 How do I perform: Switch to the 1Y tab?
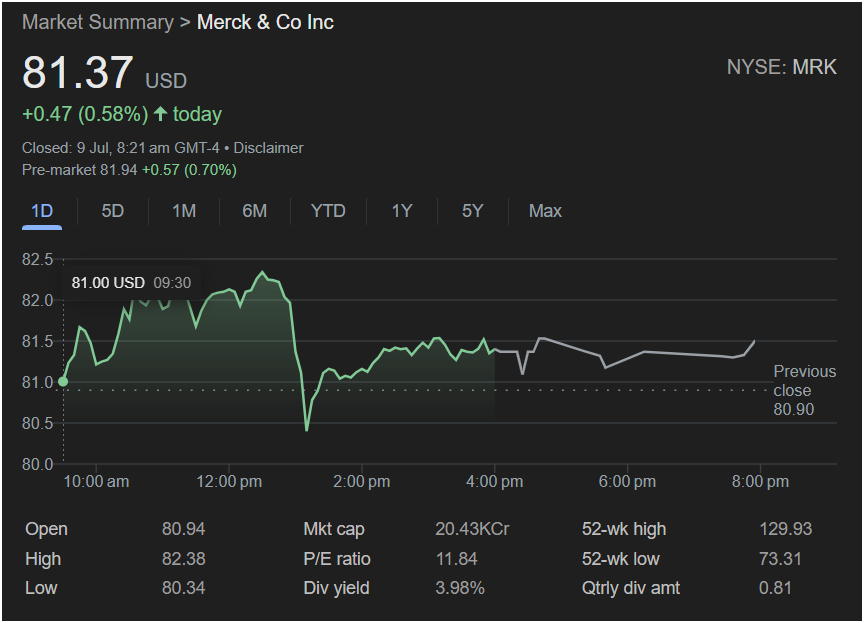pos(402,211)
